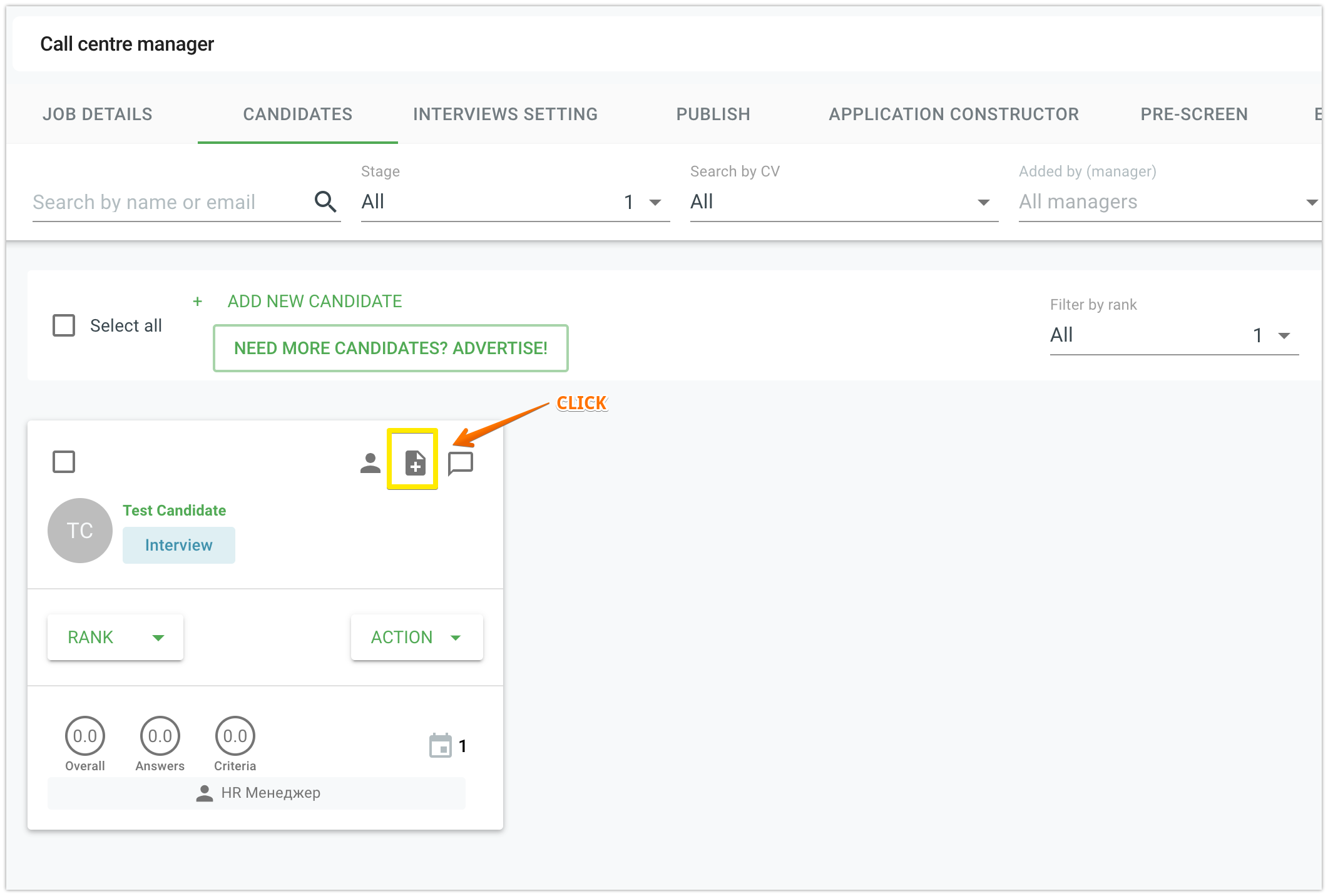Viewport: 1328px width, 896px height.
Task: Click the TC candidate avatar
Action: click(80, 531)
